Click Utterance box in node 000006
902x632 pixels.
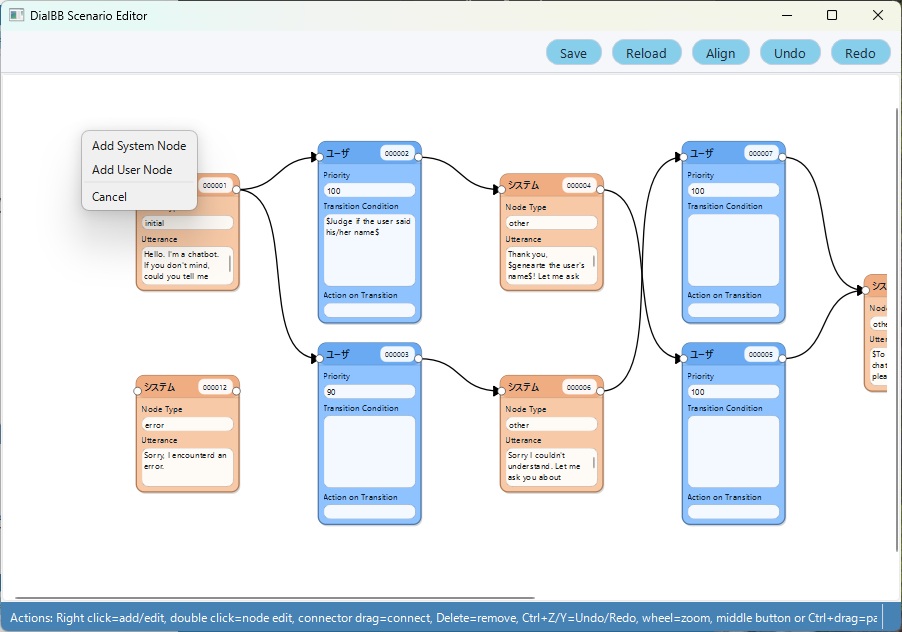coord(551,466)
